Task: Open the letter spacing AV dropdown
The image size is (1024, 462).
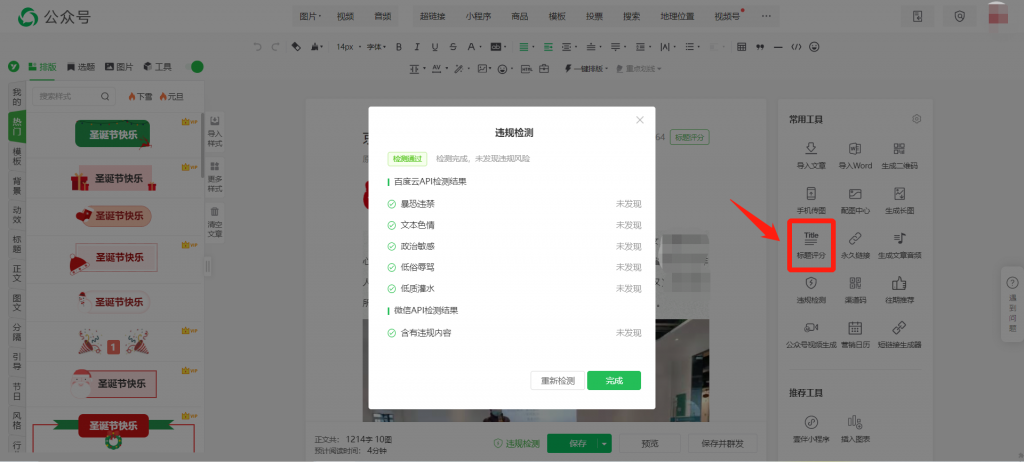Action: pos(438,69)
